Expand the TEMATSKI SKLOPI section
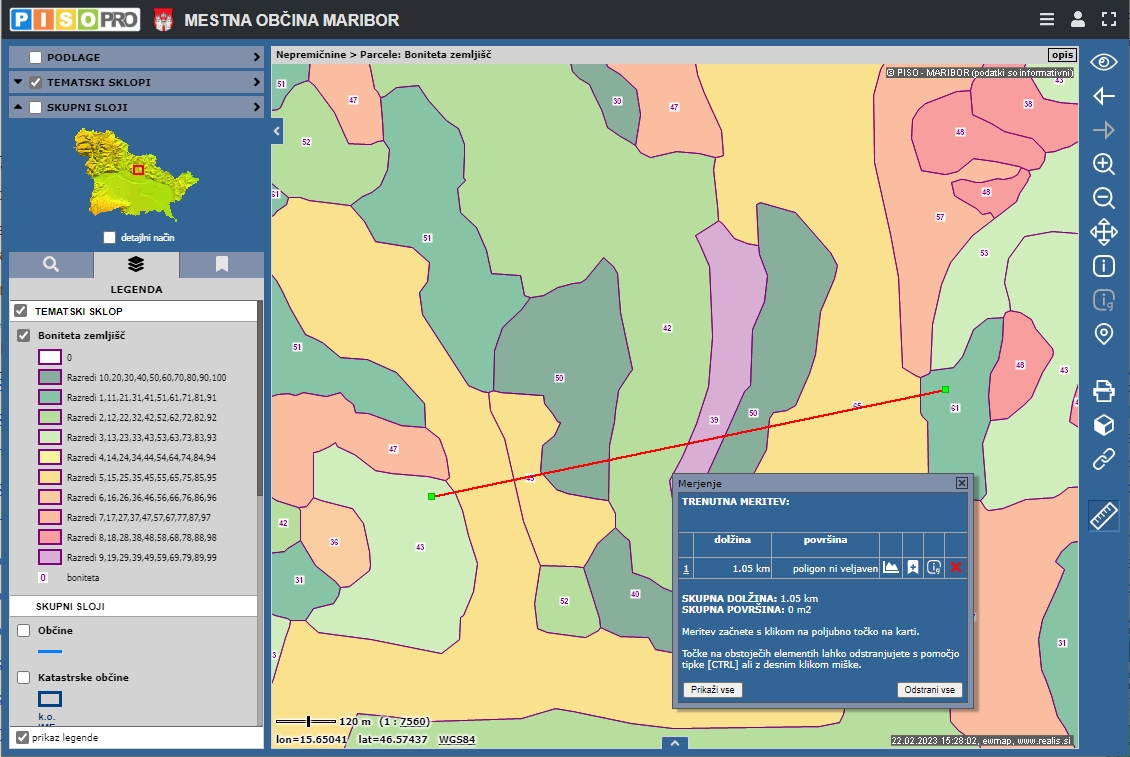 pos(256,82)
